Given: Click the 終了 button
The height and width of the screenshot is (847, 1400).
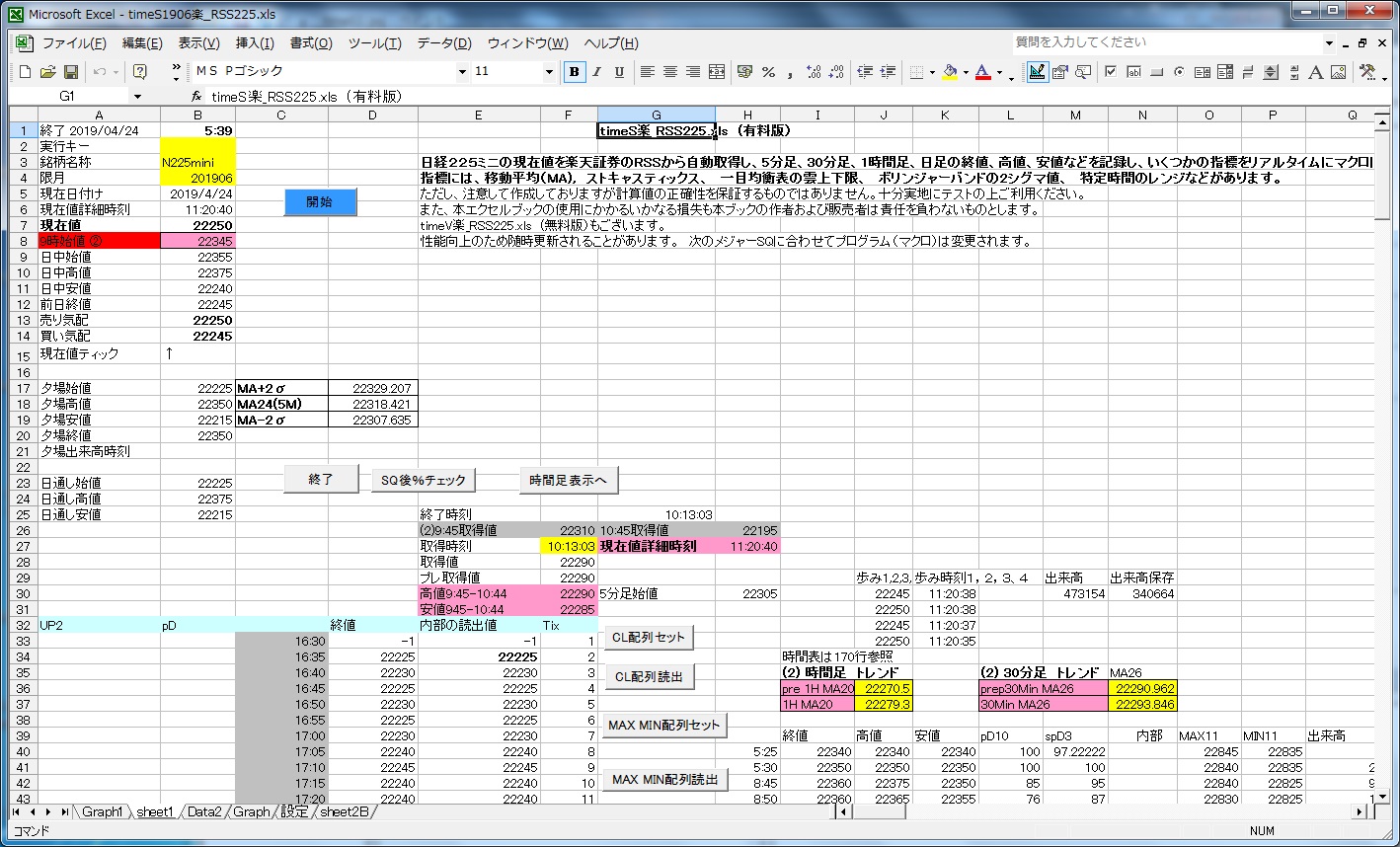Looking at the screenshot, I should [x=321, y=479].
